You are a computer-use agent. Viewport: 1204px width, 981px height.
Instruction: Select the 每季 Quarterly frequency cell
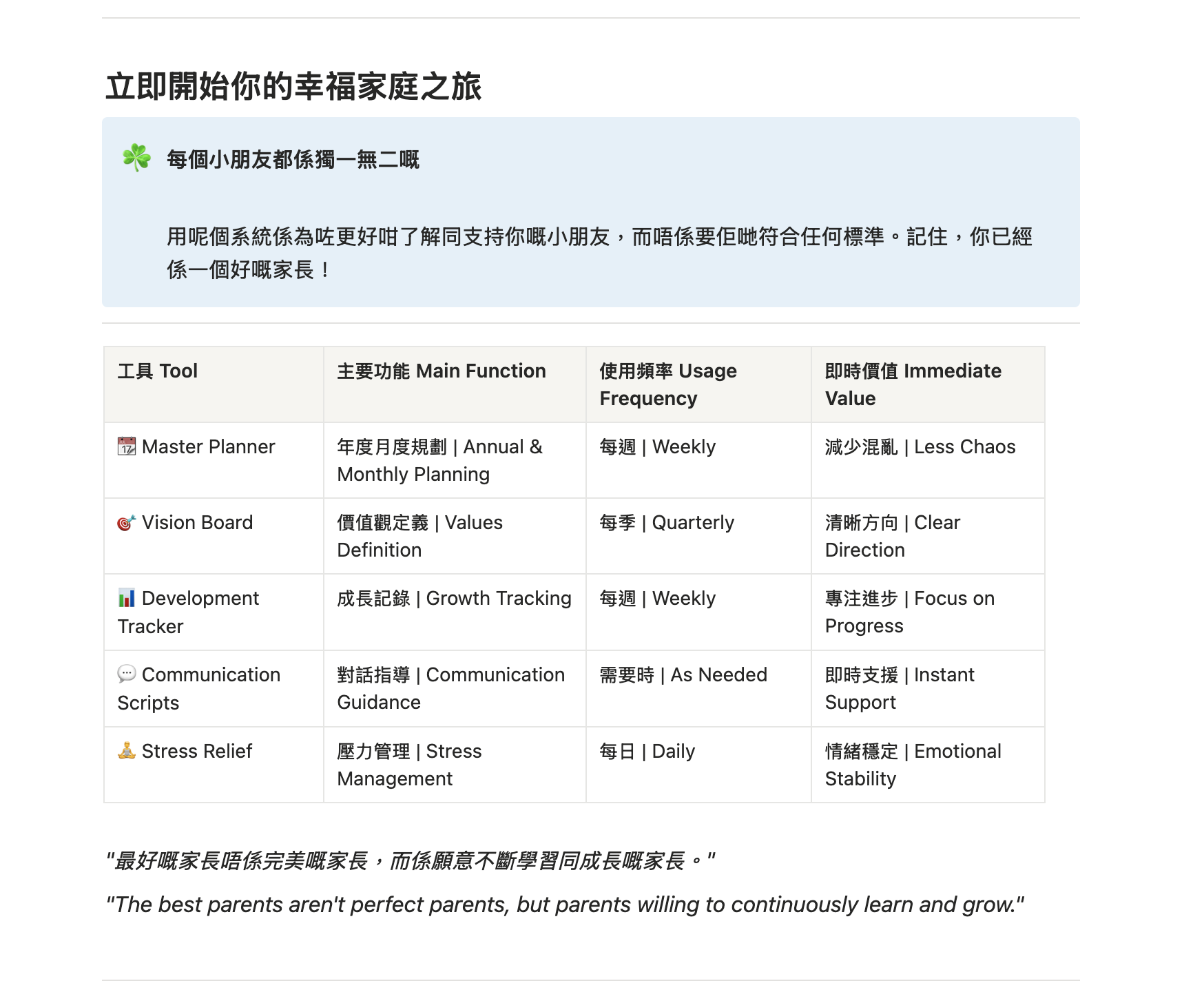click(x=666, y=522)
